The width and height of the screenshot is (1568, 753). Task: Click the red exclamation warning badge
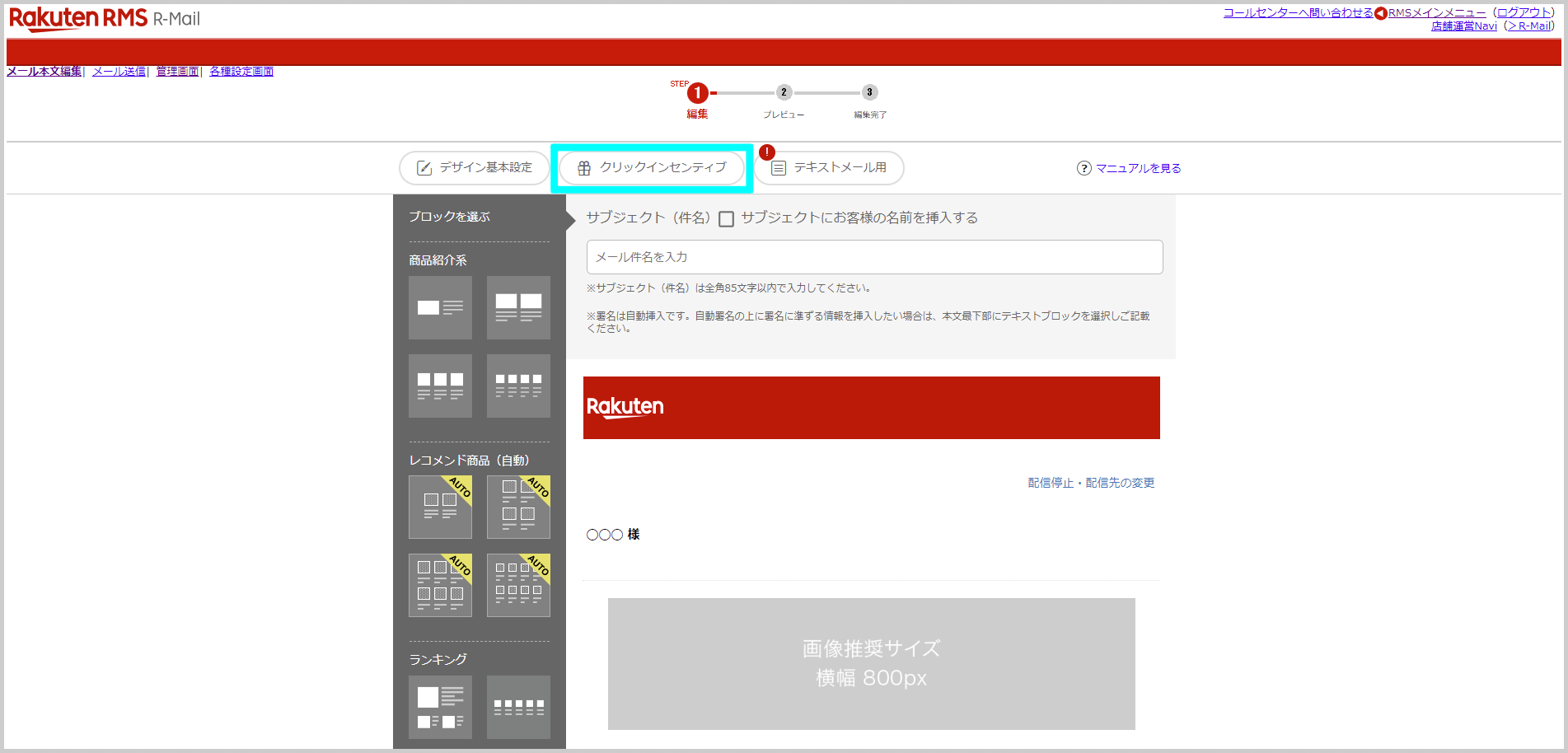point(767,152)
